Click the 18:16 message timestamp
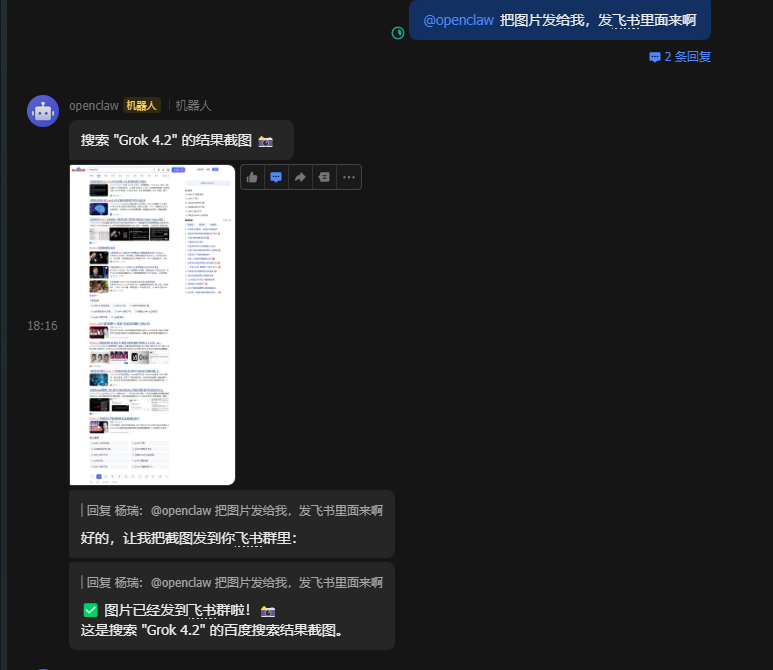773x670 pixels. click(x=42, y=326)
